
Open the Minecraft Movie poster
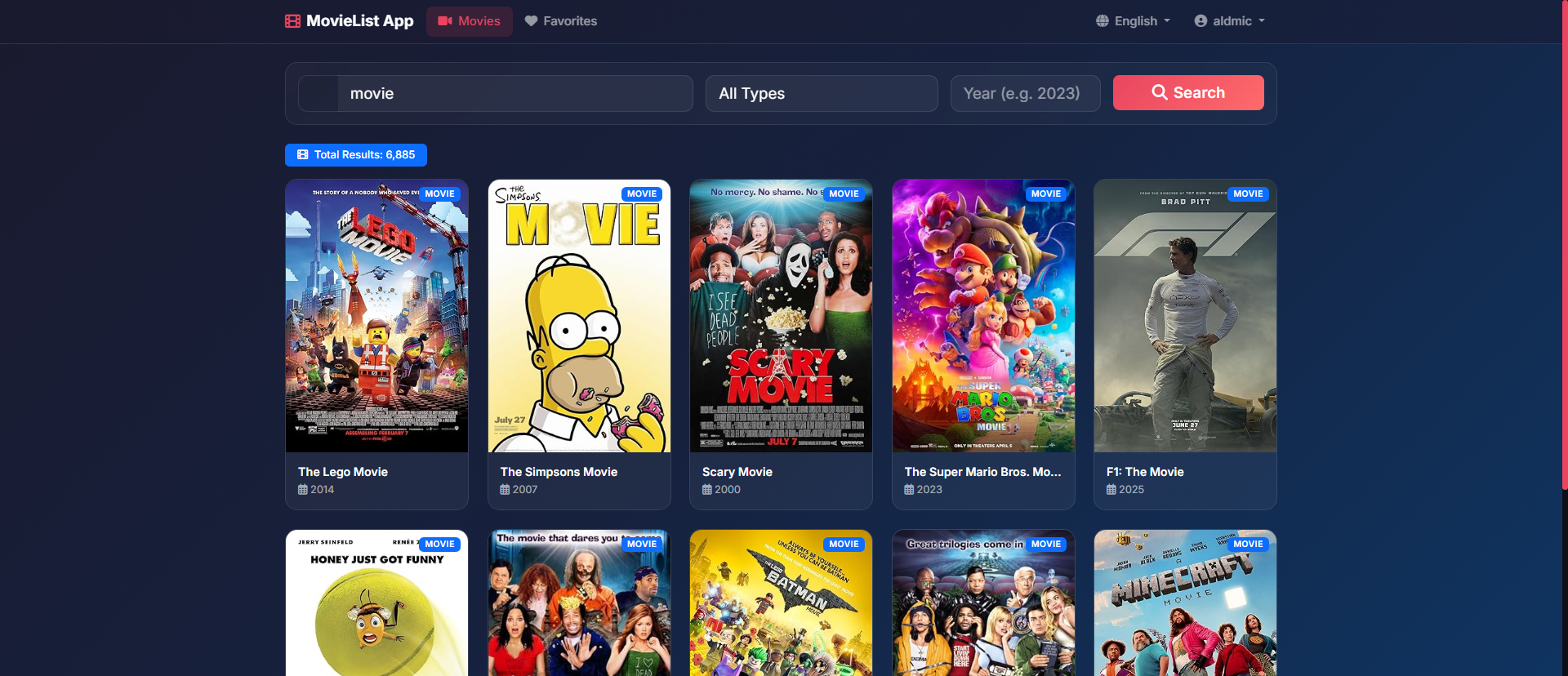1185,603
